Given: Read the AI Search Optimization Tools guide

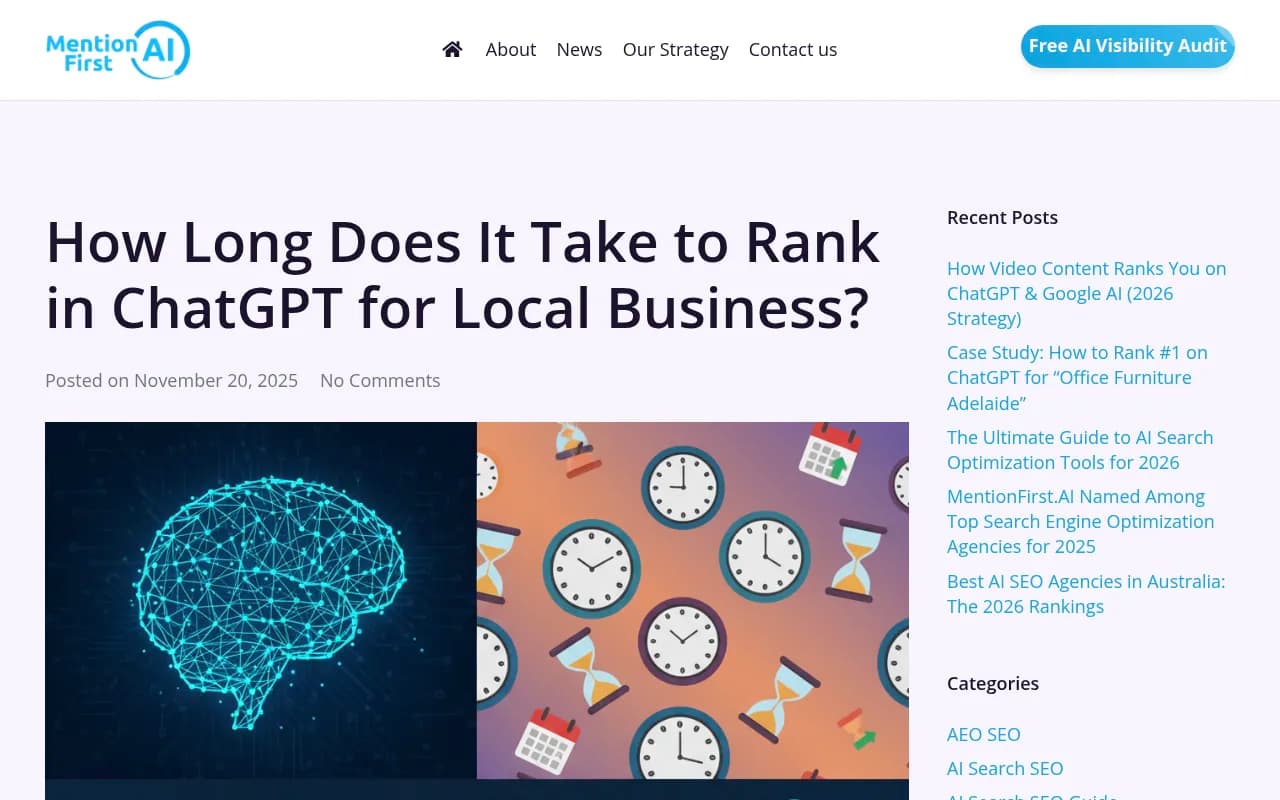Looking at the screenshot, I should click(1080, 449).
